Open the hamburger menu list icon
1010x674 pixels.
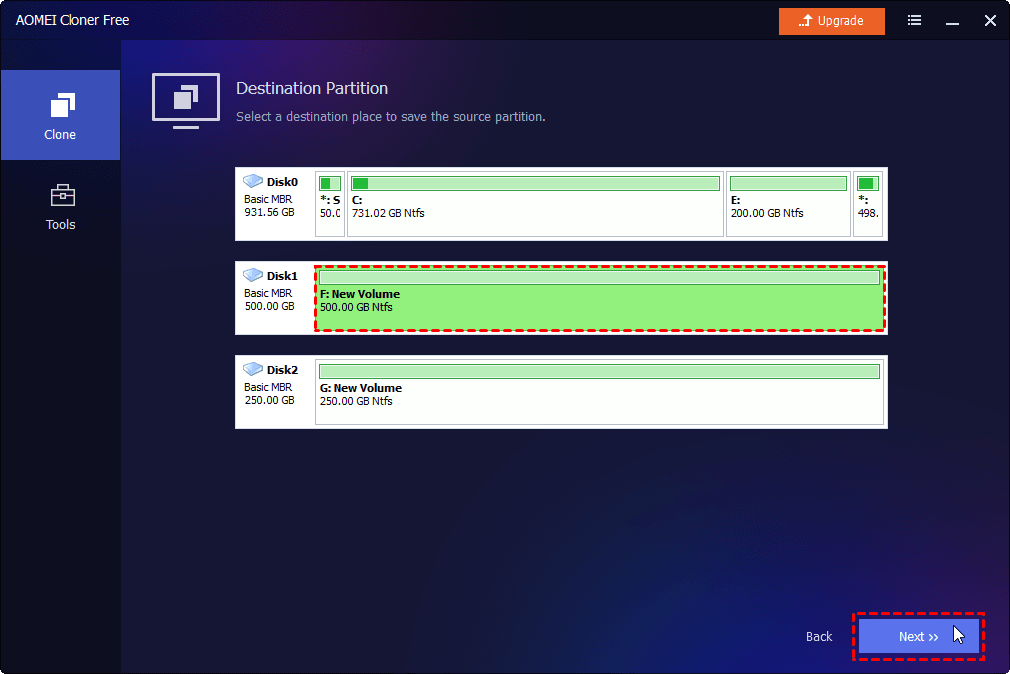(914, 21)
